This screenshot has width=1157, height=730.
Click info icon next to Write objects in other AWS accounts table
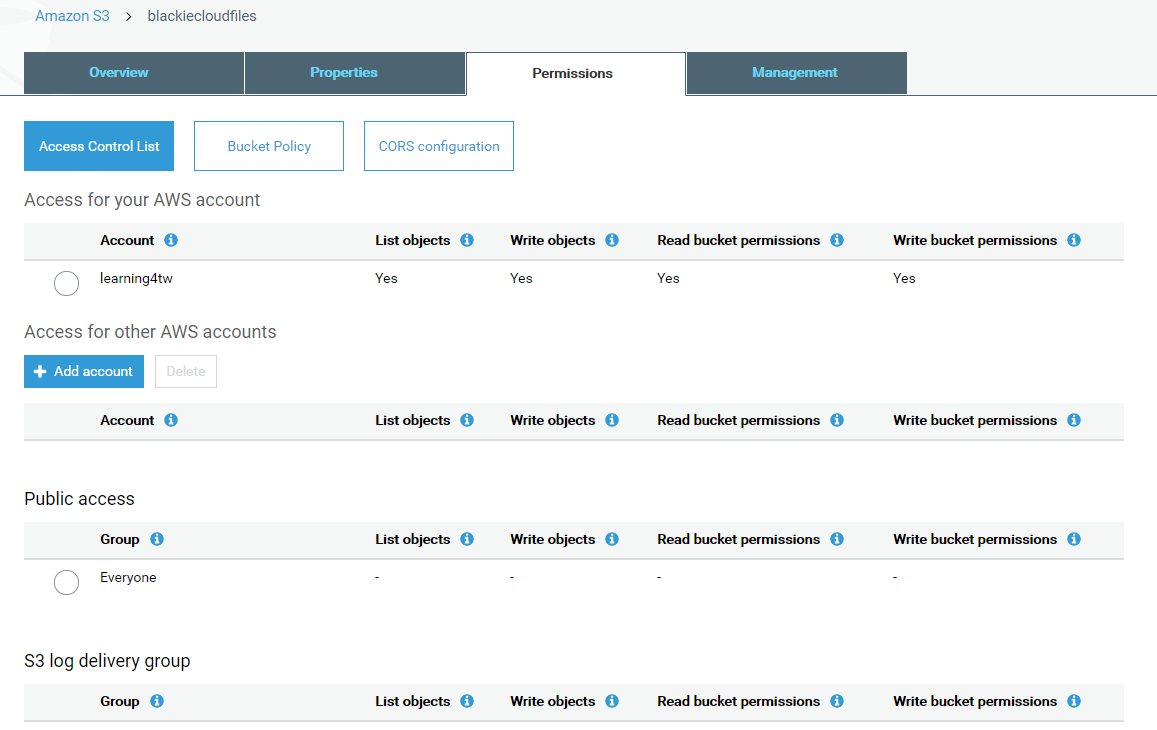click(x=612, y=420)
